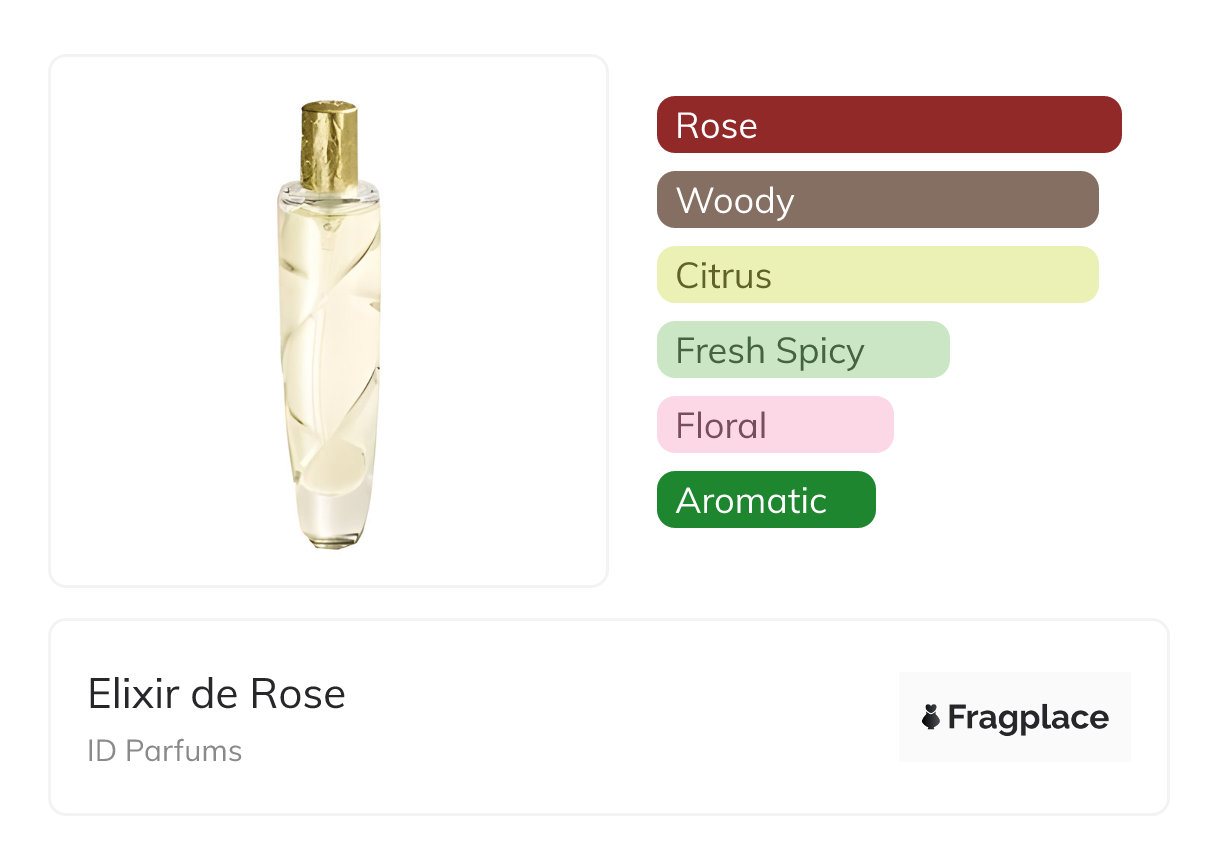Click the Fragplace perfume bottle logo icon
This screenshot has height=864, width=1218.
(931, 717)
